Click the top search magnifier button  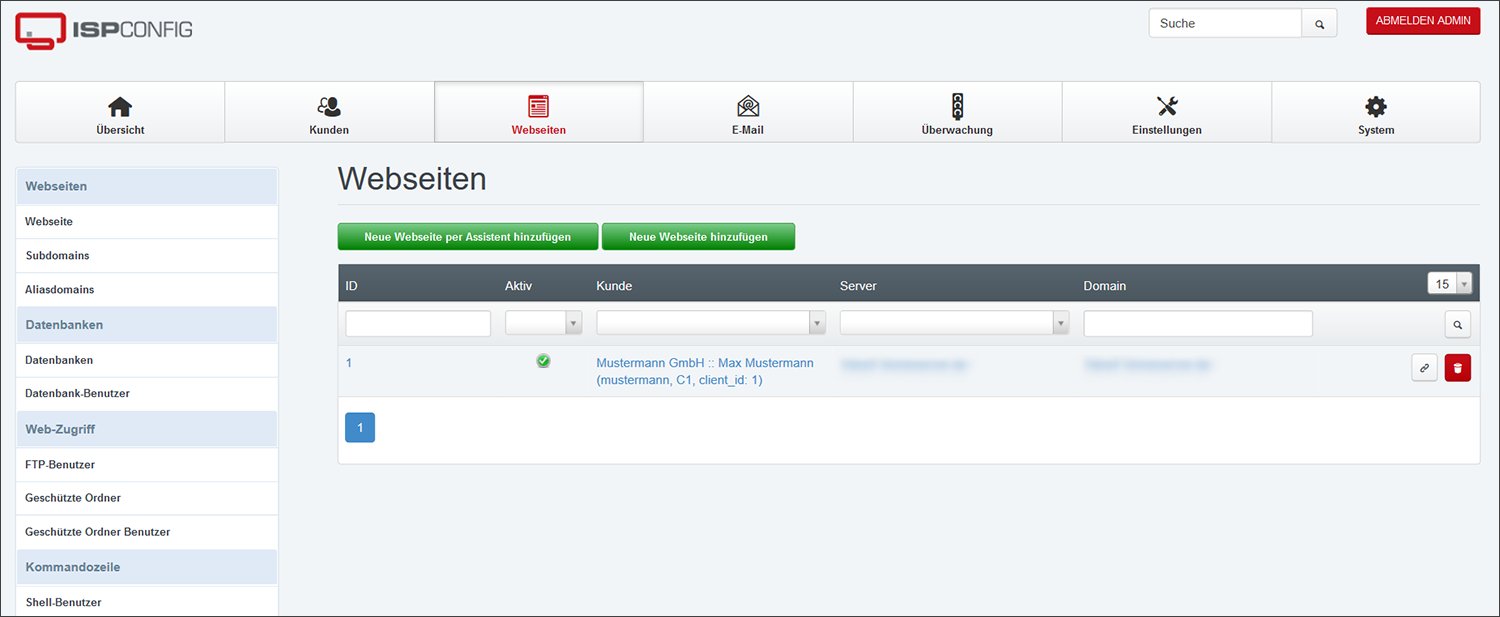coord(1319,24)
